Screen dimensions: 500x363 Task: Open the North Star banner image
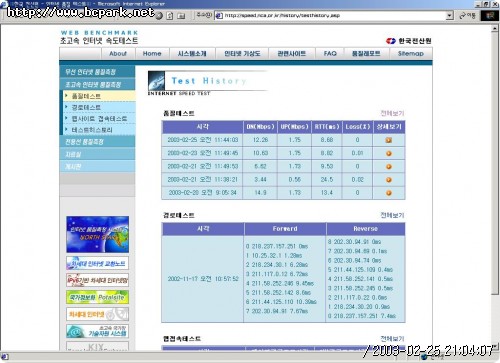97,234
